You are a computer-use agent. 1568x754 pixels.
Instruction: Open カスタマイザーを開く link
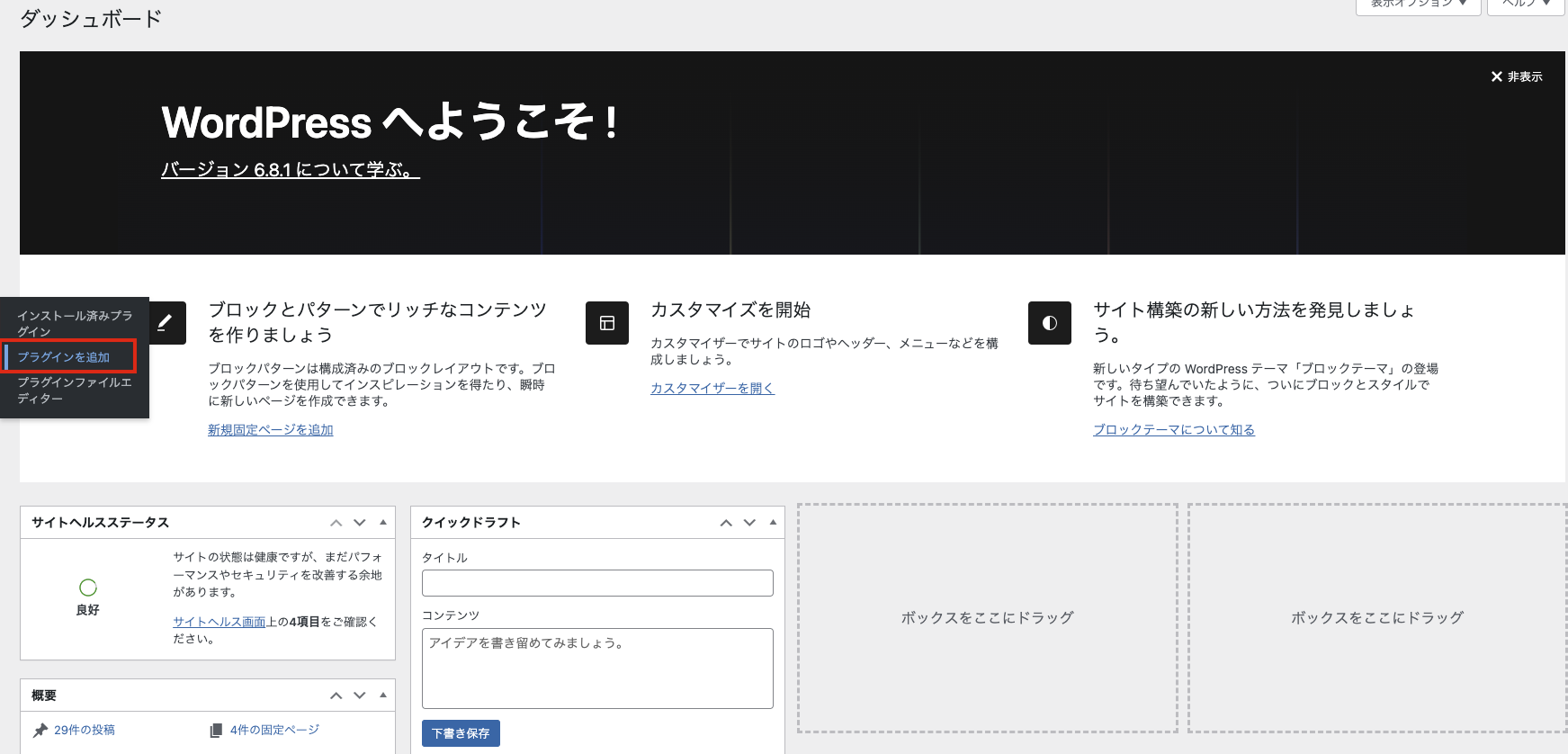click(712, 388)
